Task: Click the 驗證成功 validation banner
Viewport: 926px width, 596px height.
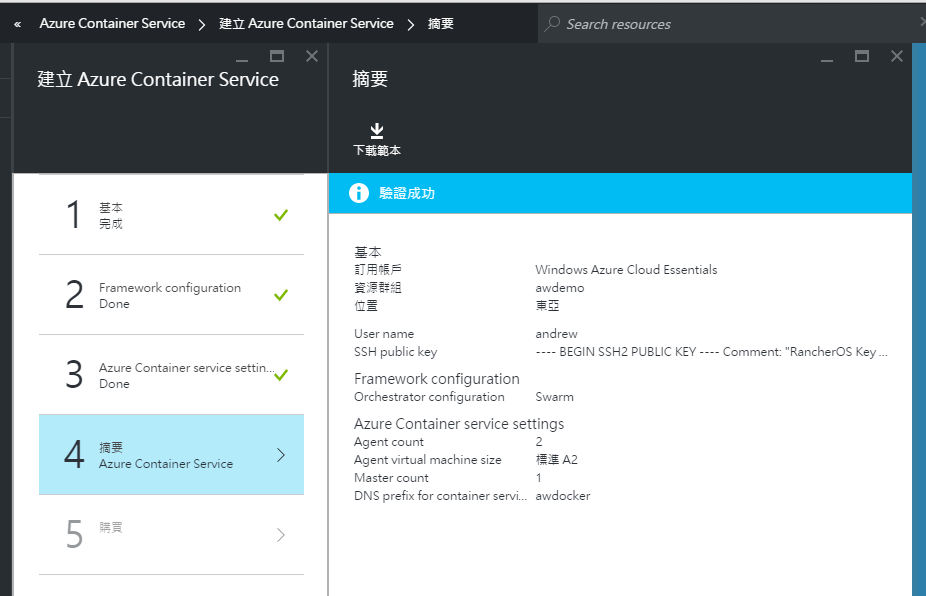Action: tap(620, 193)
